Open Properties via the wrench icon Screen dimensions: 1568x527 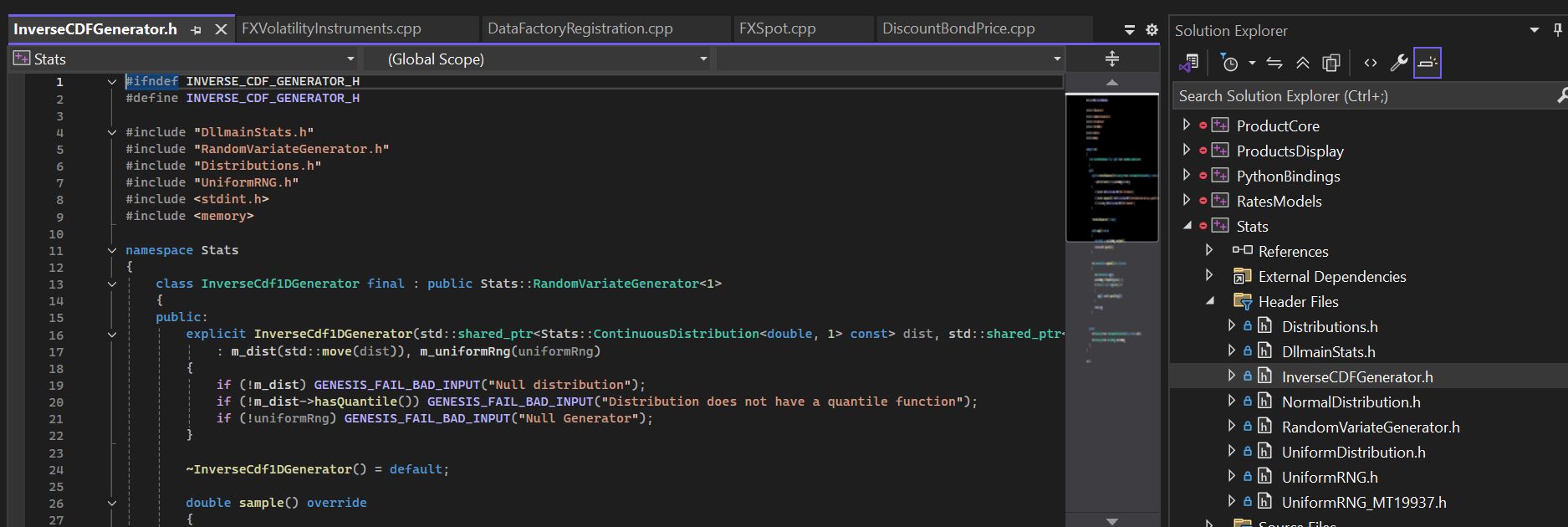click(x=1398, y=63)
